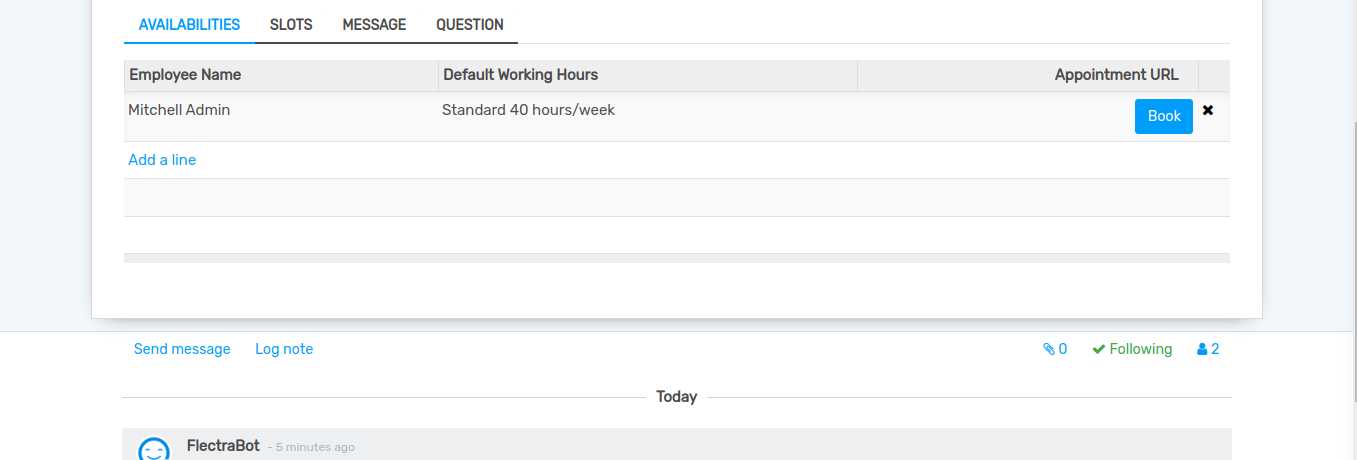Click the Standard 40 hours/week cell

pos(528,111)
